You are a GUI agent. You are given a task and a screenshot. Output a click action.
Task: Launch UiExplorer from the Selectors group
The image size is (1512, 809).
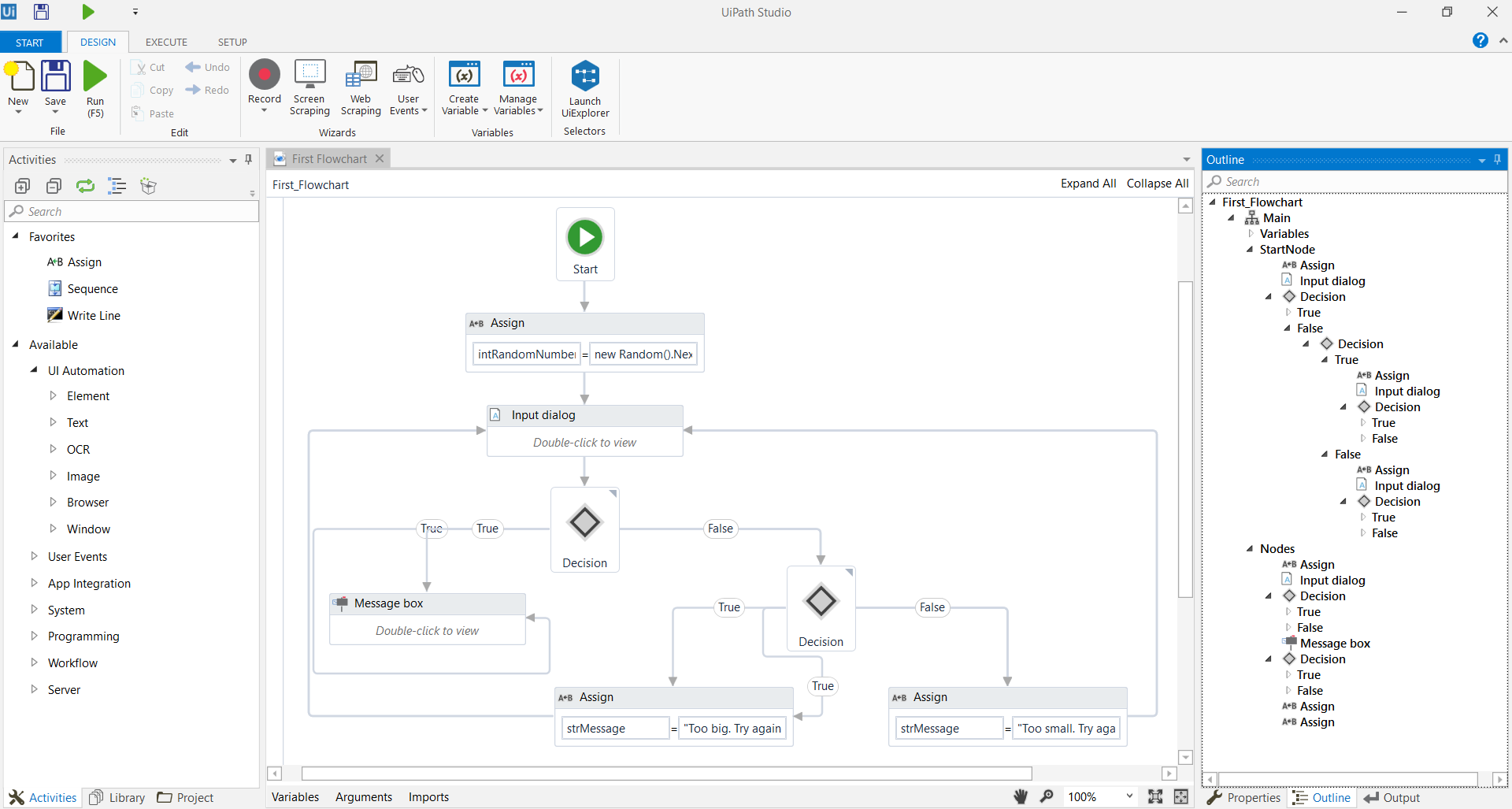(x=584, y=87)
